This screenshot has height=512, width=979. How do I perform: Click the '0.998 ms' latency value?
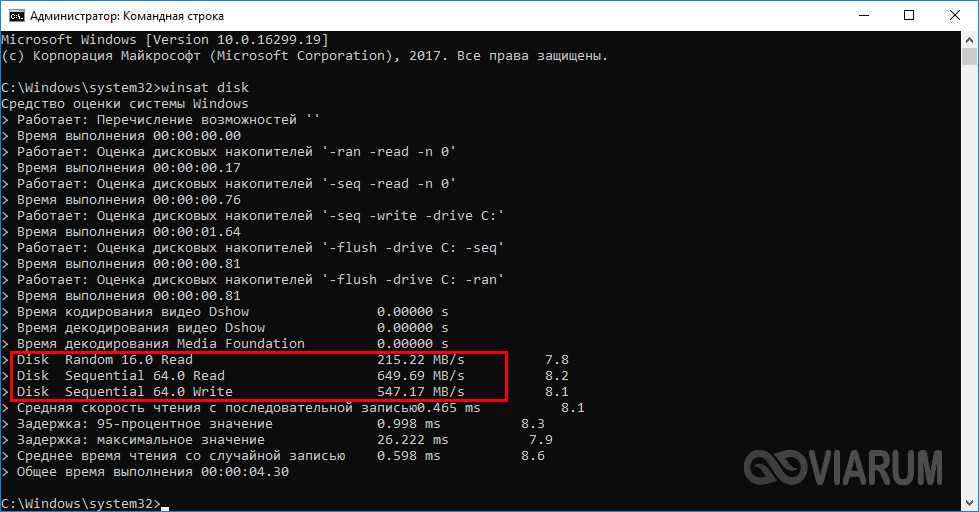click(x=409, y=424)
